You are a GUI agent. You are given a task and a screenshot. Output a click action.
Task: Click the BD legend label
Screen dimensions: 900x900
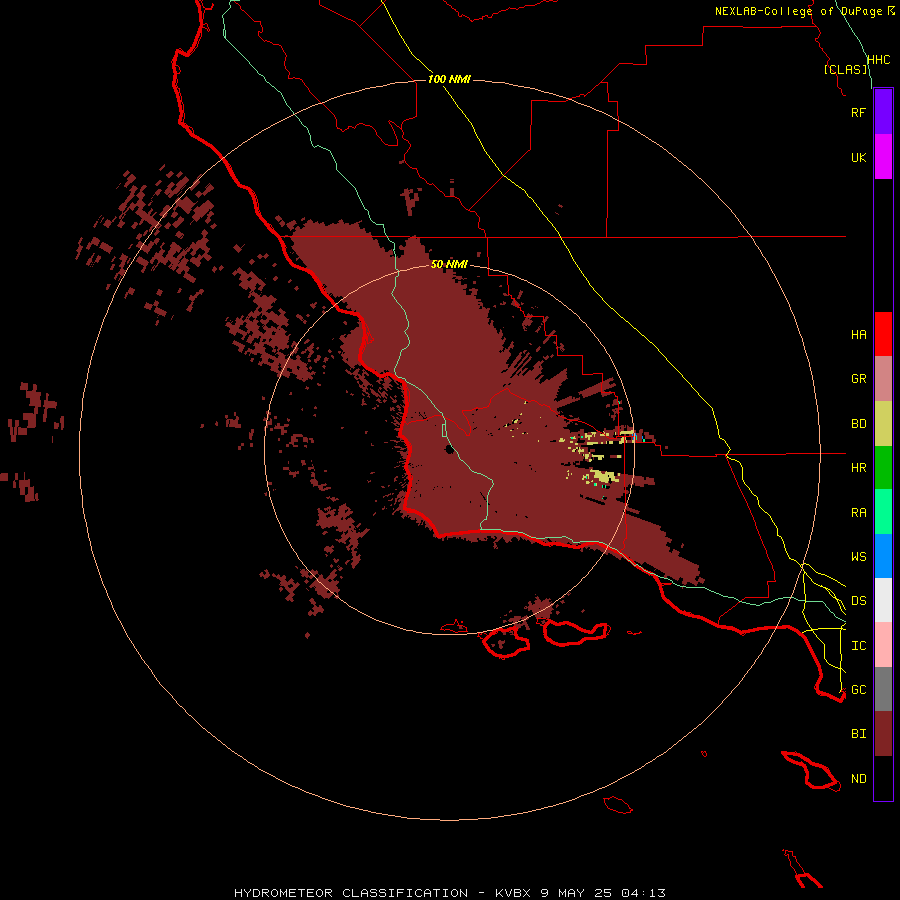pos(858,424)
